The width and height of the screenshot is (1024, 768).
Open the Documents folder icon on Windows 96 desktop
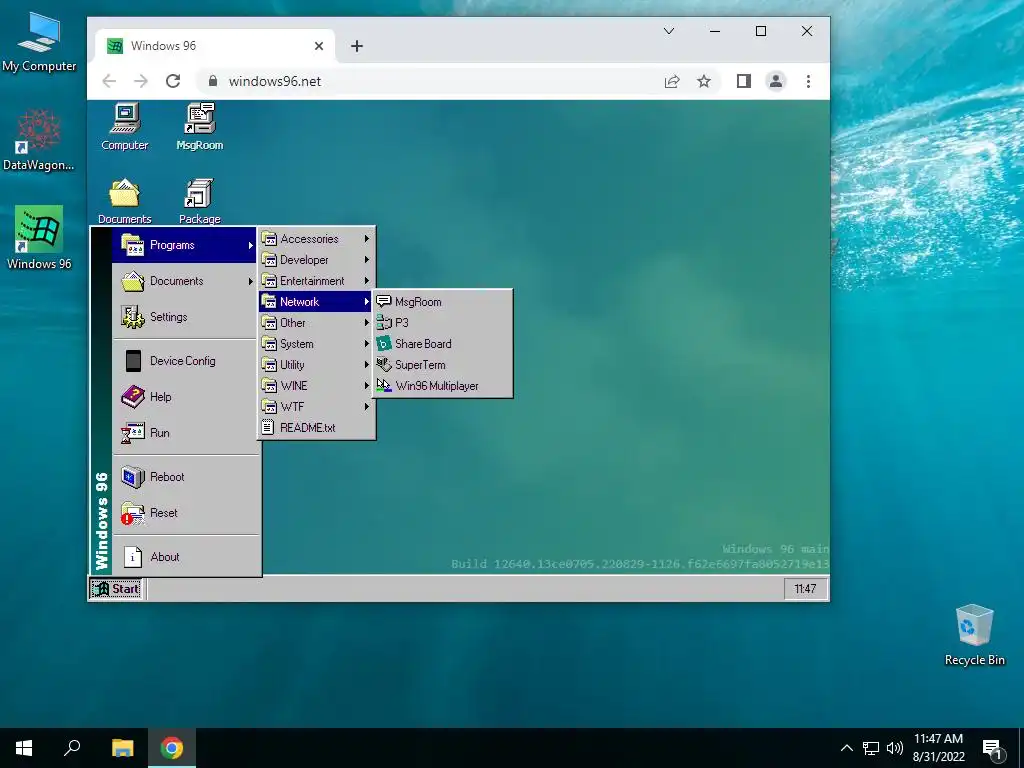click(125, 200)
